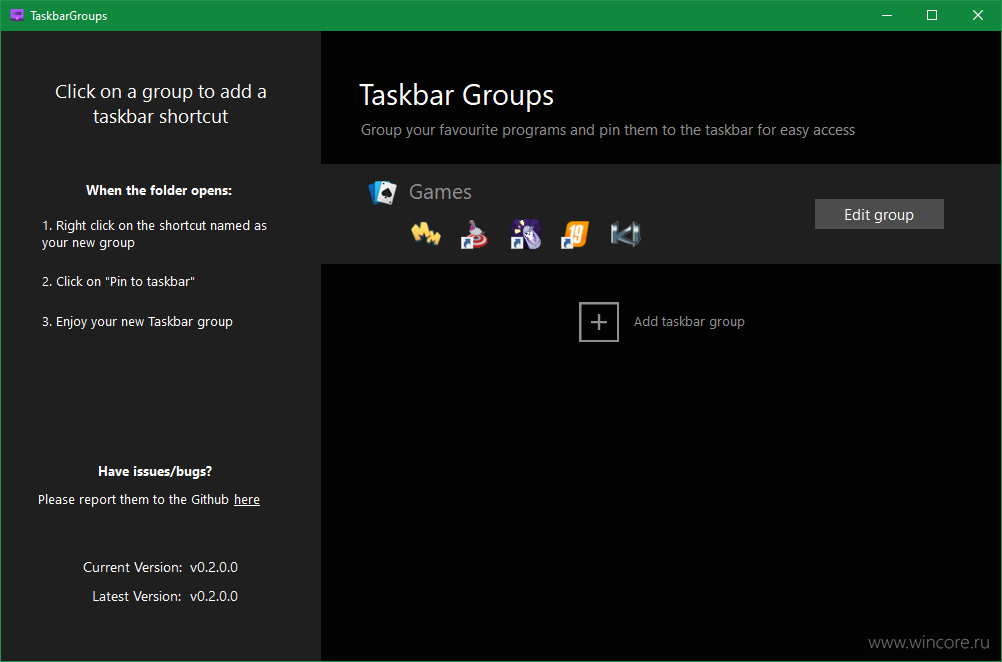Image resolution: width=1002 pixels, height=662 pixels.
Task: Maximize the TaskbarGroups window
Action: [932, 15]
